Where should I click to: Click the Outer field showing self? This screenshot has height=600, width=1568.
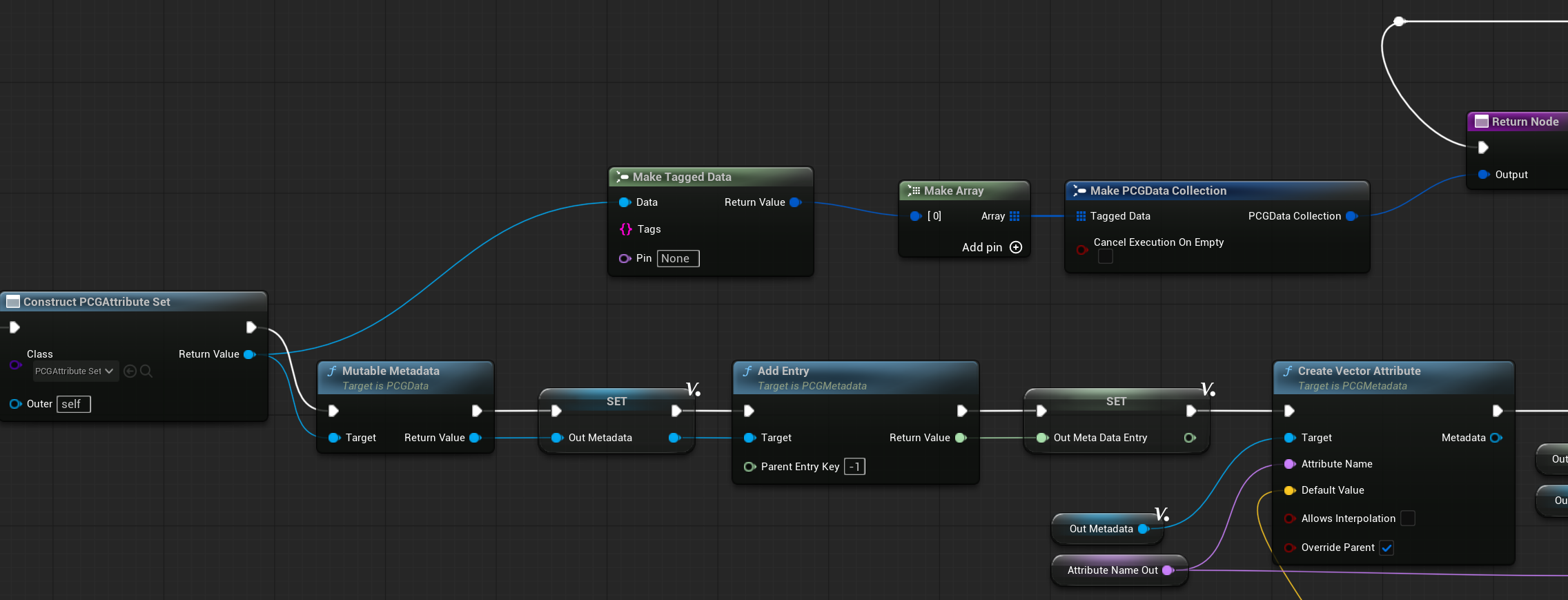coord(73,404)
